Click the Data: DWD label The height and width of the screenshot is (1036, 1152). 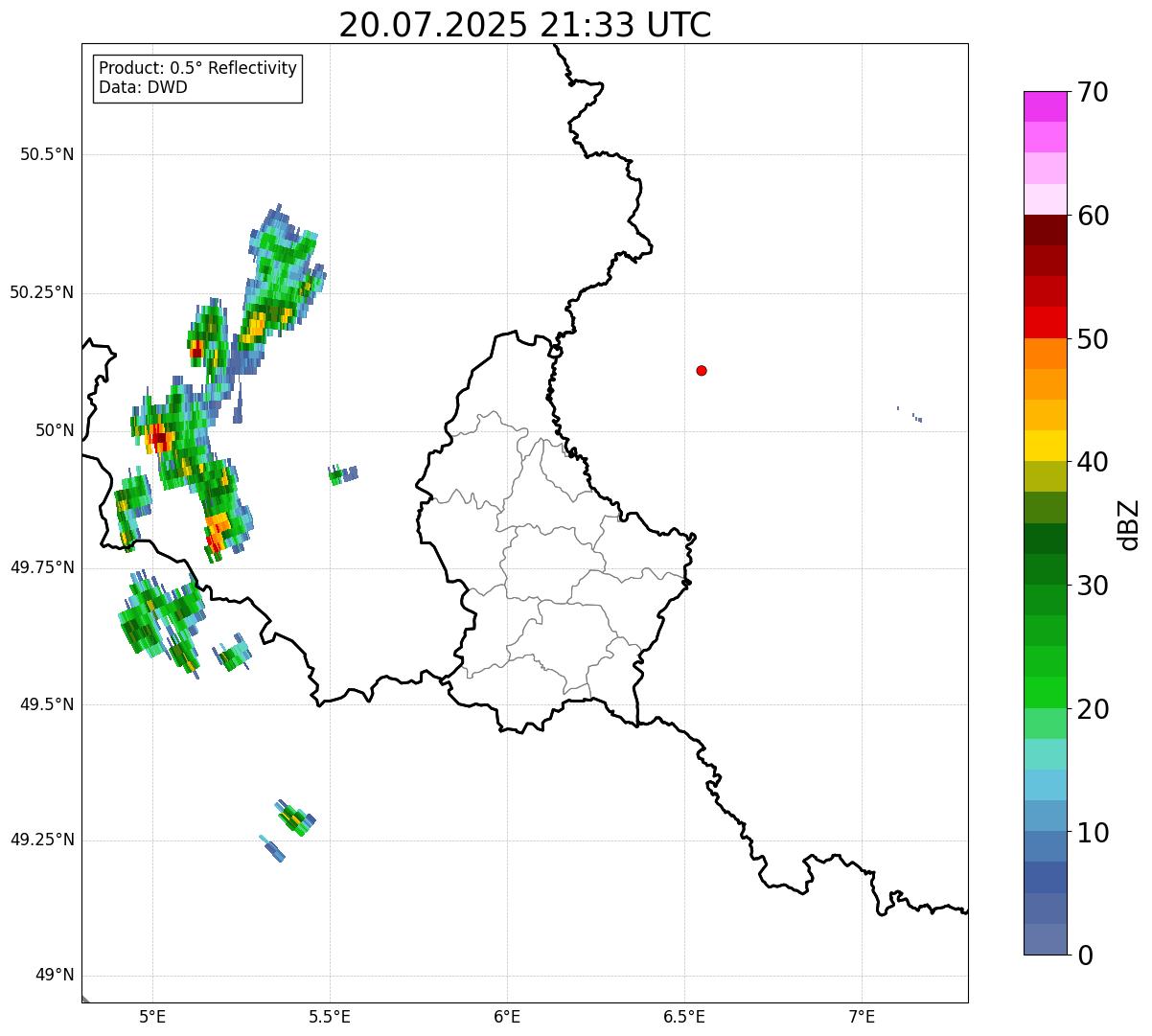point(143,87)
